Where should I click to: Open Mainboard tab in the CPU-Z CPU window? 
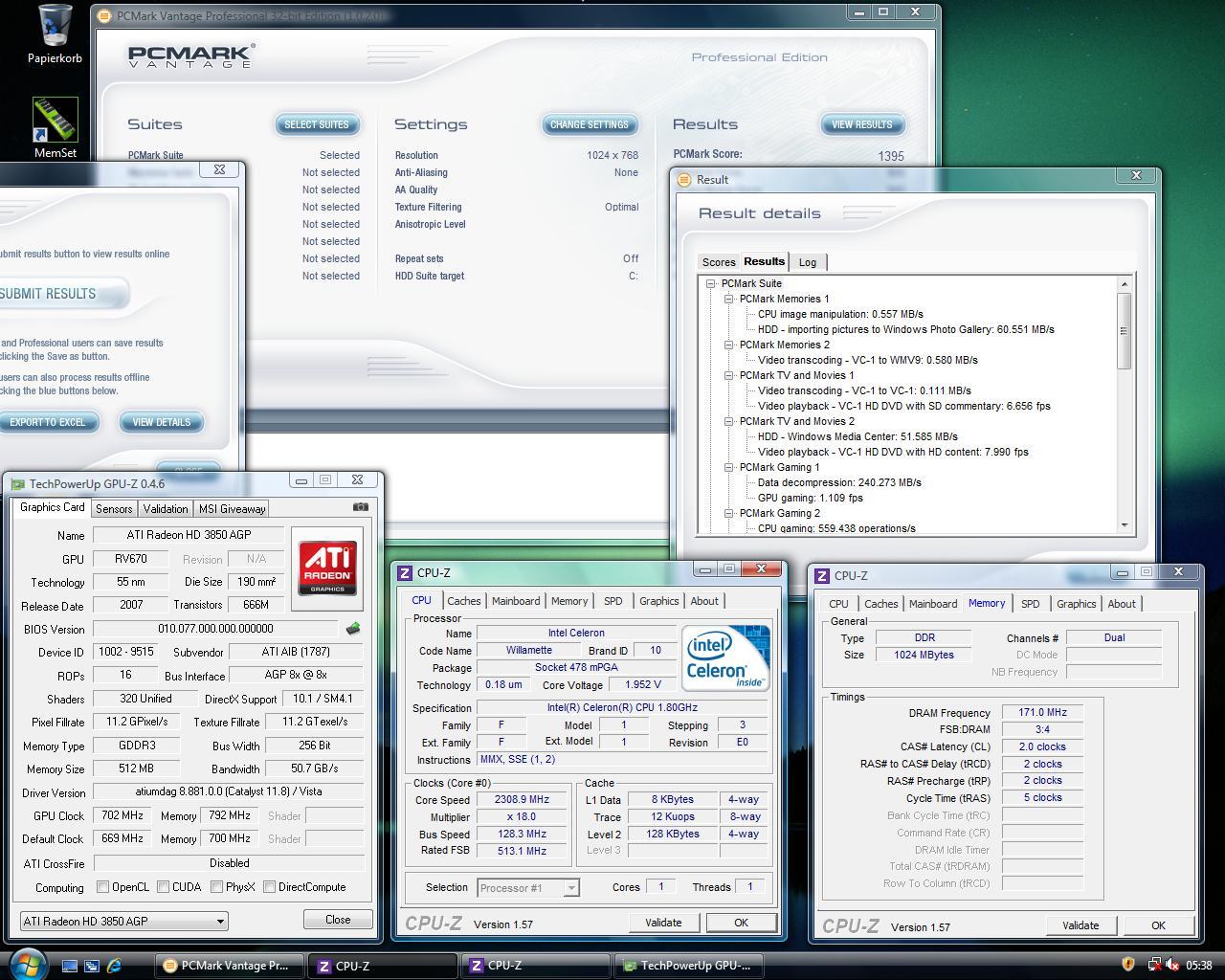tap(516, 601)
